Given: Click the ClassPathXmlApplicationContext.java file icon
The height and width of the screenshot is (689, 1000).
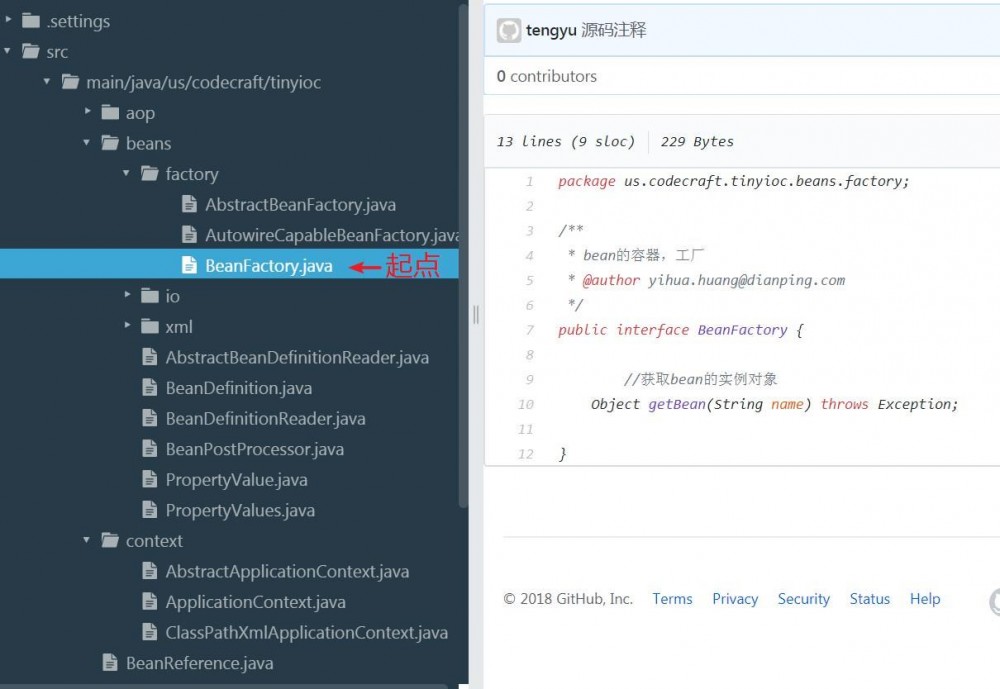Looking at the screenshot, I should (x=150, y=632).
